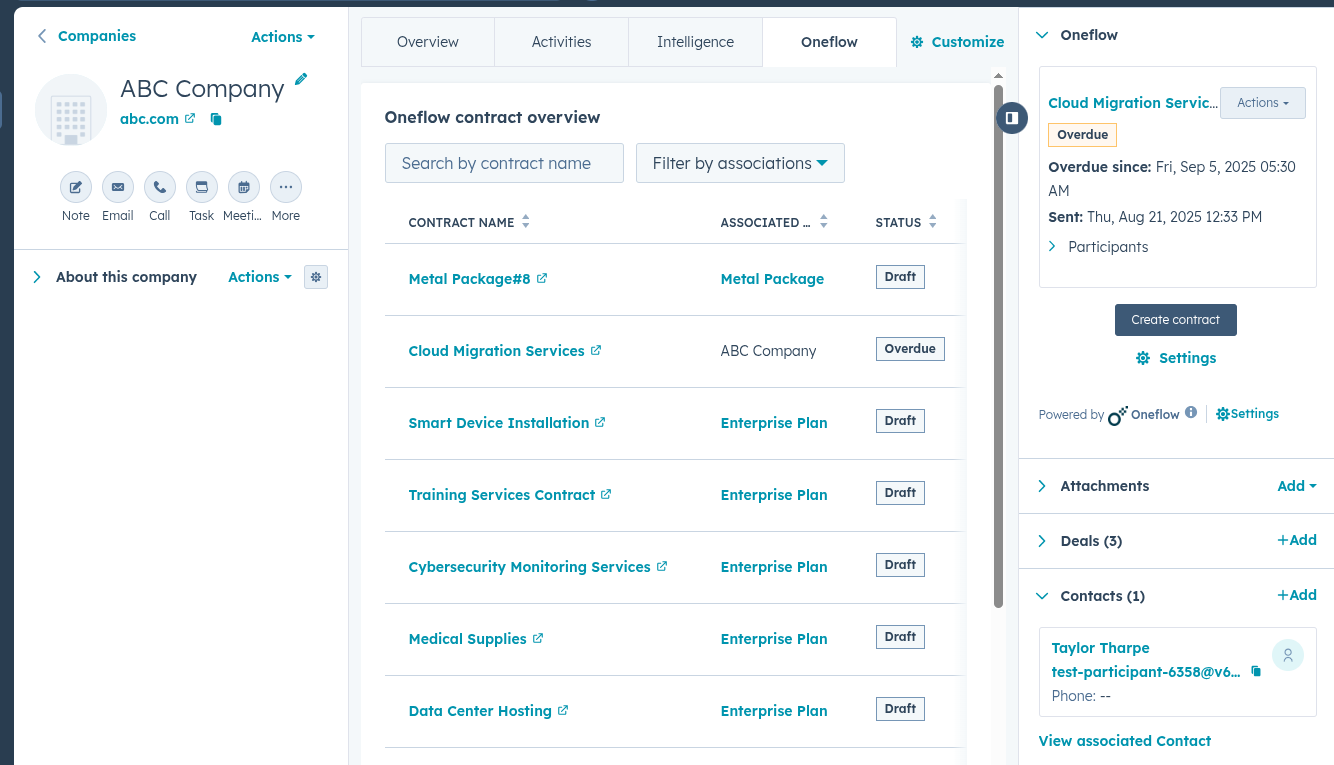Switch to the Overview tab

pos(428,42)
